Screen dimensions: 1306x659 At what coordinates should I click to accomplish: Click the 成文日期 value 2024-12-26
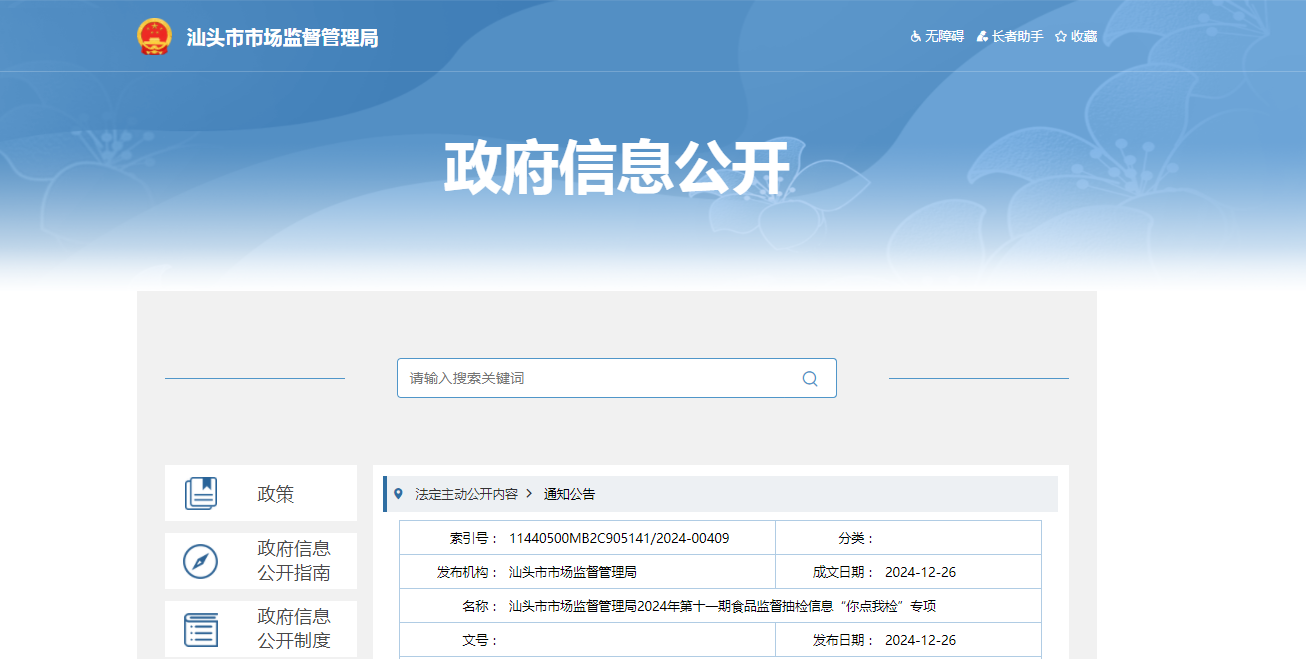920,572
